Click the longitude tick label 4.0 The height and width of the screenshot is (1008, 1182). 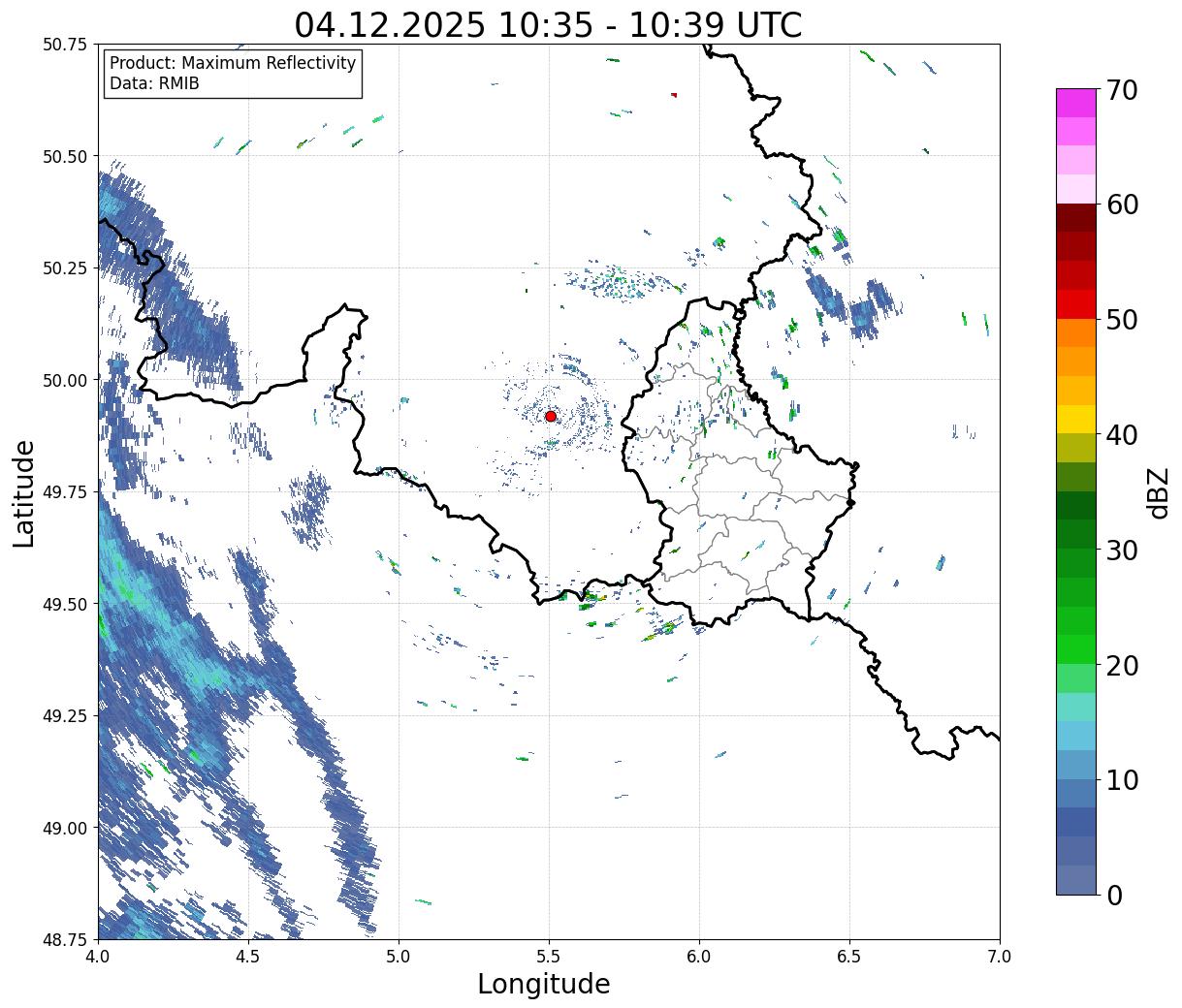click(98, 957)
